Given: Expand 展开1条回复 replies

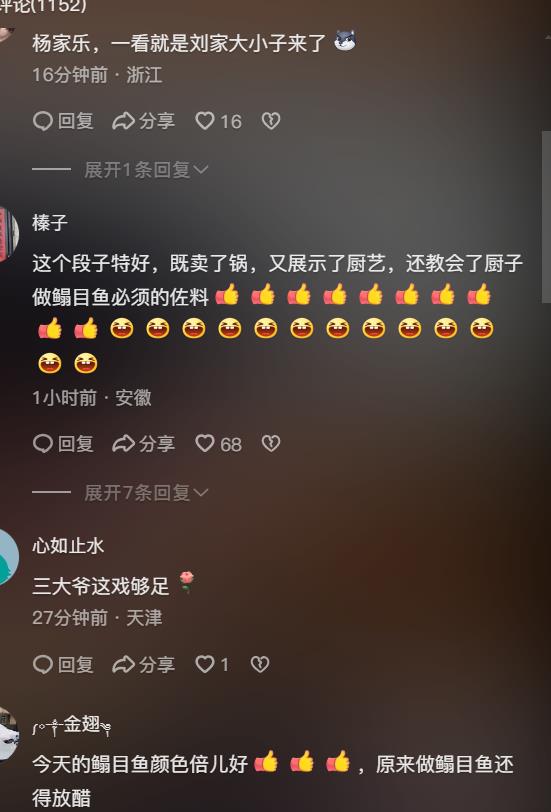Looking at the screenshot, I should click(146, 169).
